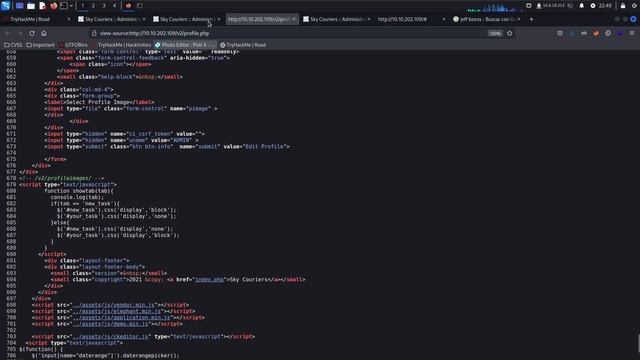Reload the current page

point(32,33)
